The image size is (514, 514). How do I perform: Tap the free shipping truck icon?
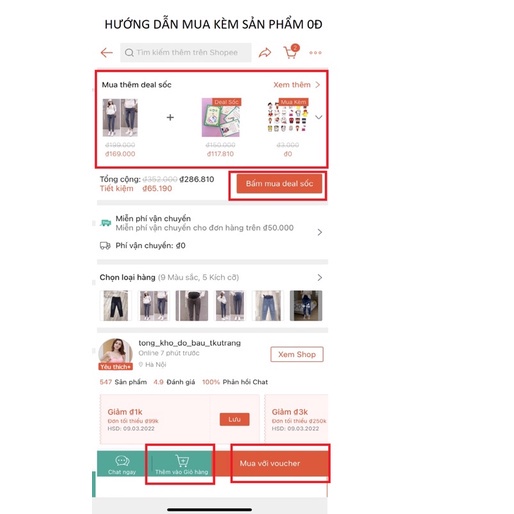(x=106, y=223)
